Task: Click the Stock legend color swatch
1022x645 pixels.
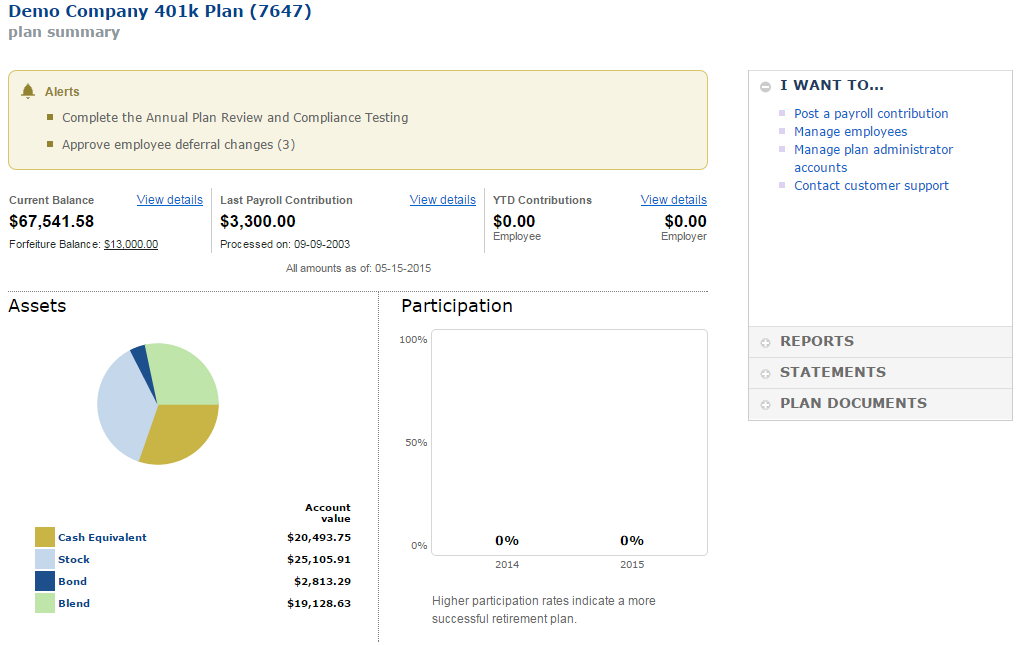Action: [x=45, y=560]
